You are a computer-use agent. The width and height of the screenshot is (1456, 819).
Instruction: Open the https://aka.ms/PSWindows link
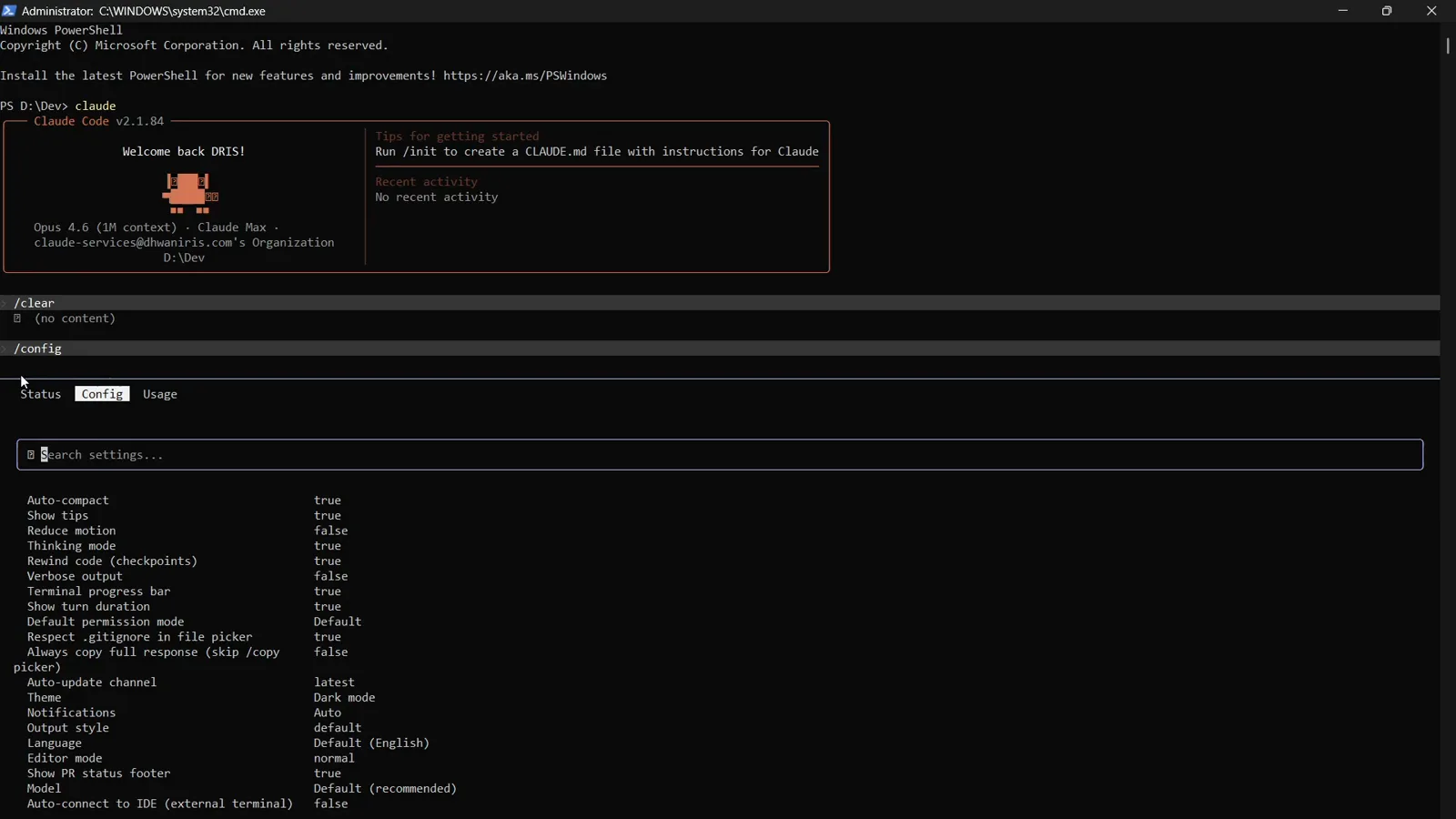(525, 76)
